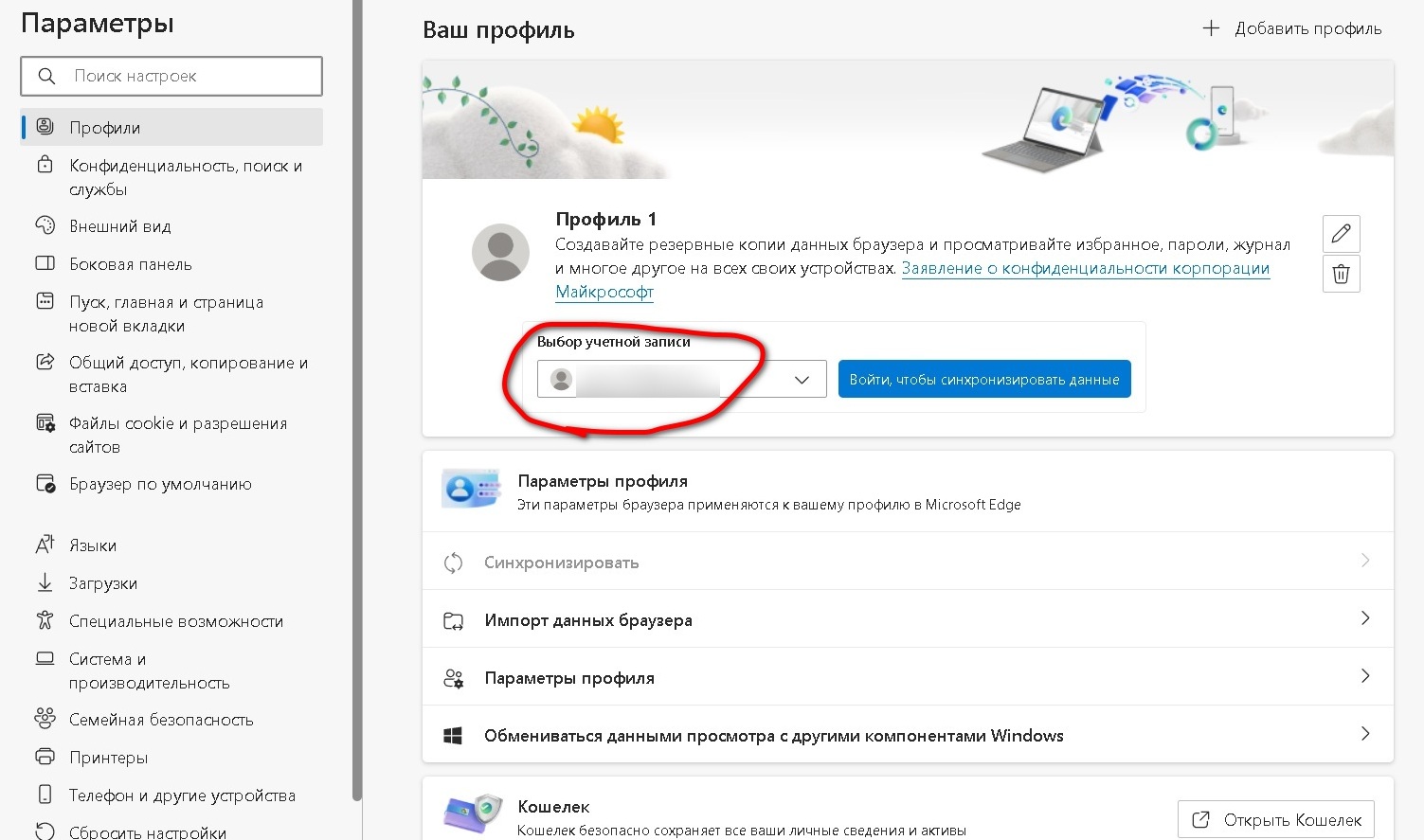This screenshot has width=1424, height=840.
Task: Select Боковая панель in the sidebar
Action: (171, 264)
